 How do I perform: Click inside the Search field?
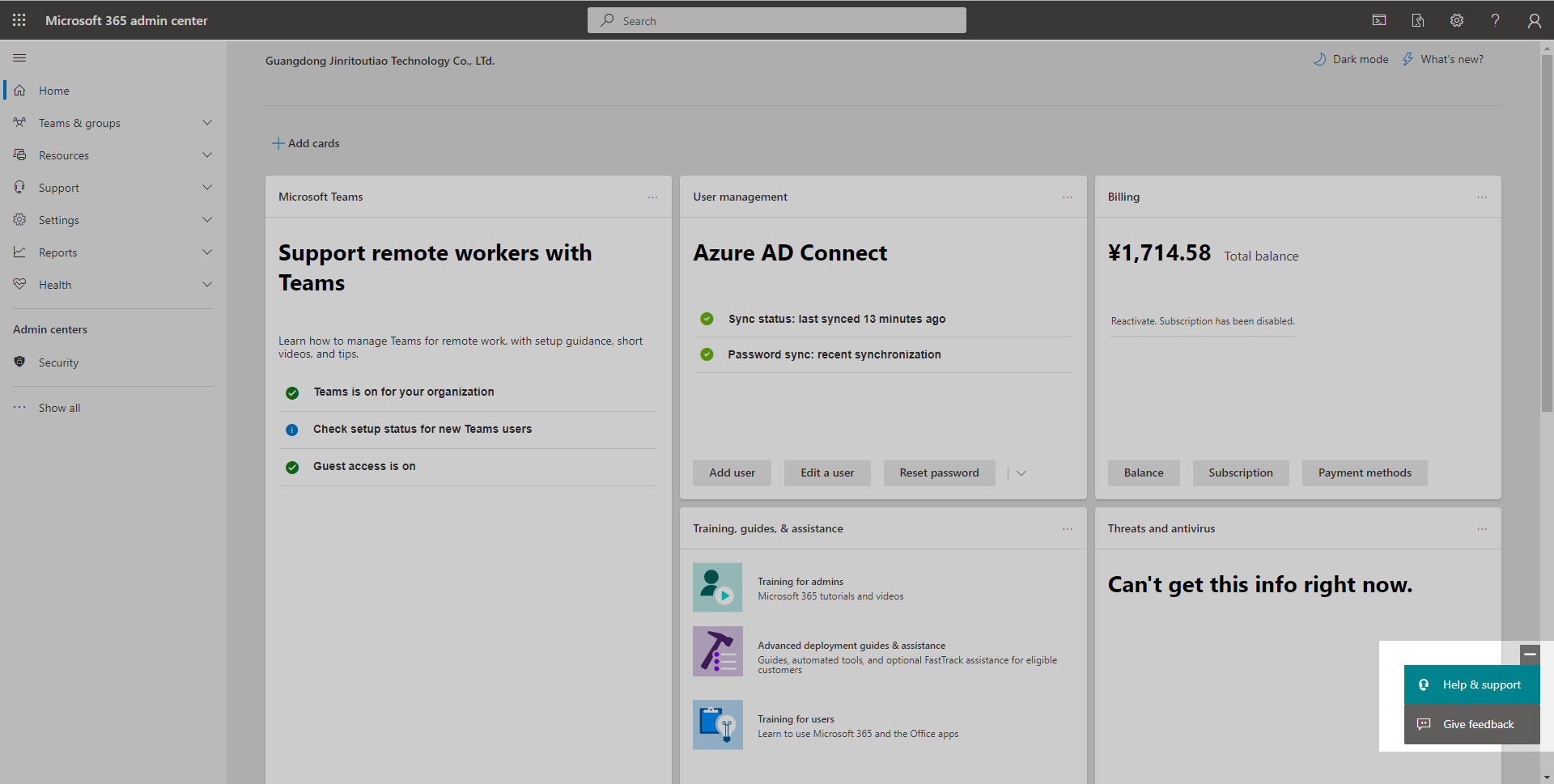775,19
